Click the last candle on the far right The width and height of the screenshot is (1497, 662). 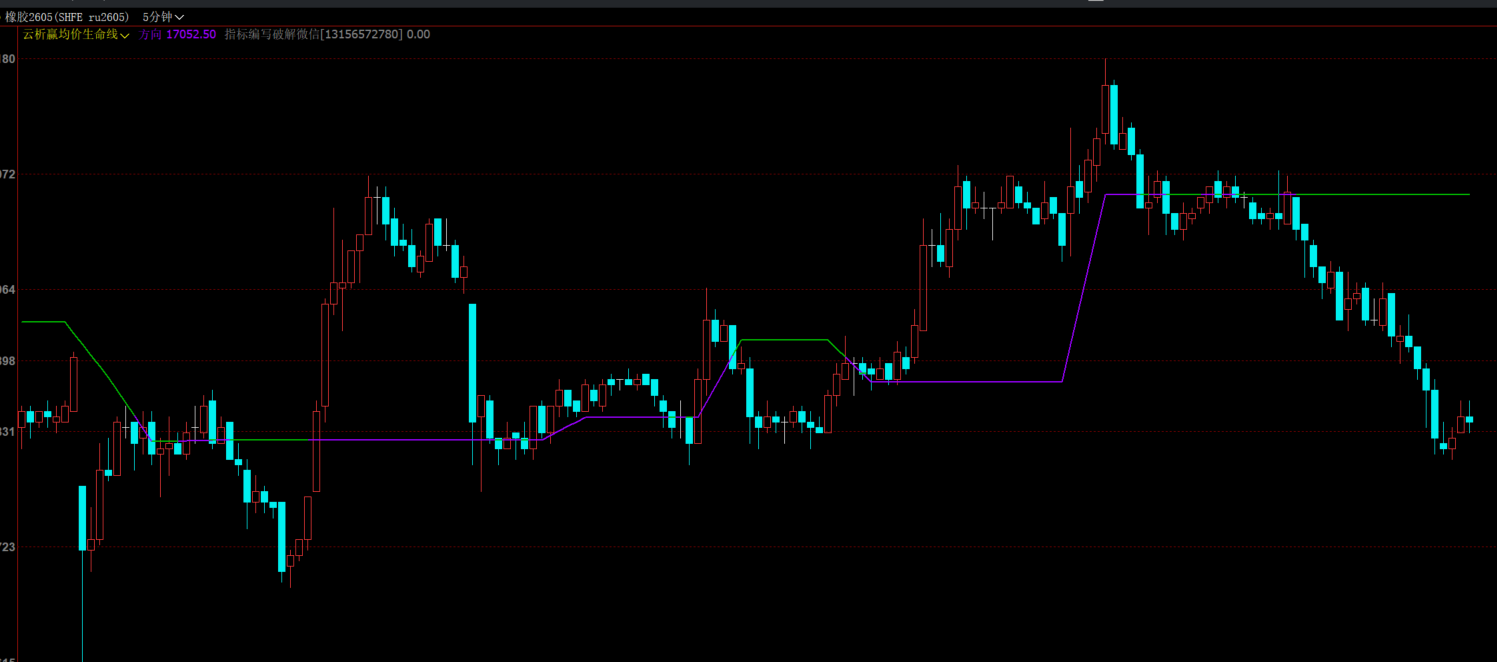tap(1469, 420)
